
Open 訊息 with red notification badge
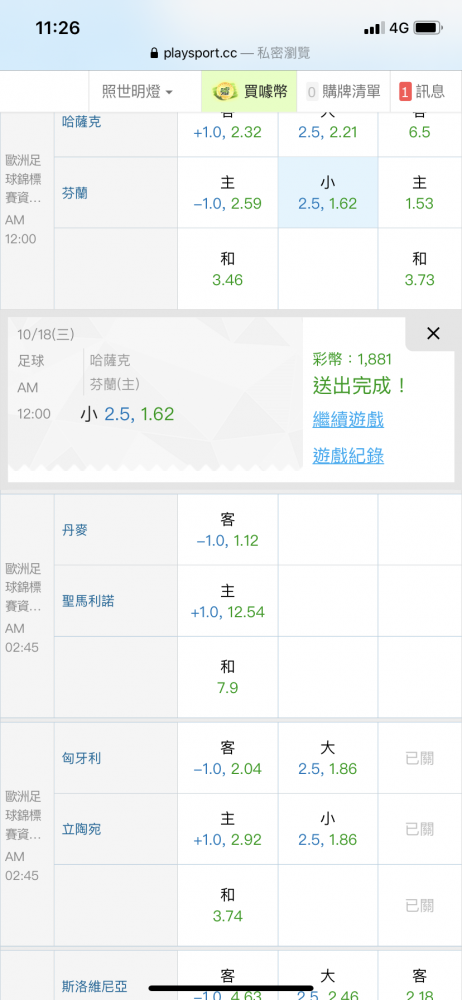[422, 92]
